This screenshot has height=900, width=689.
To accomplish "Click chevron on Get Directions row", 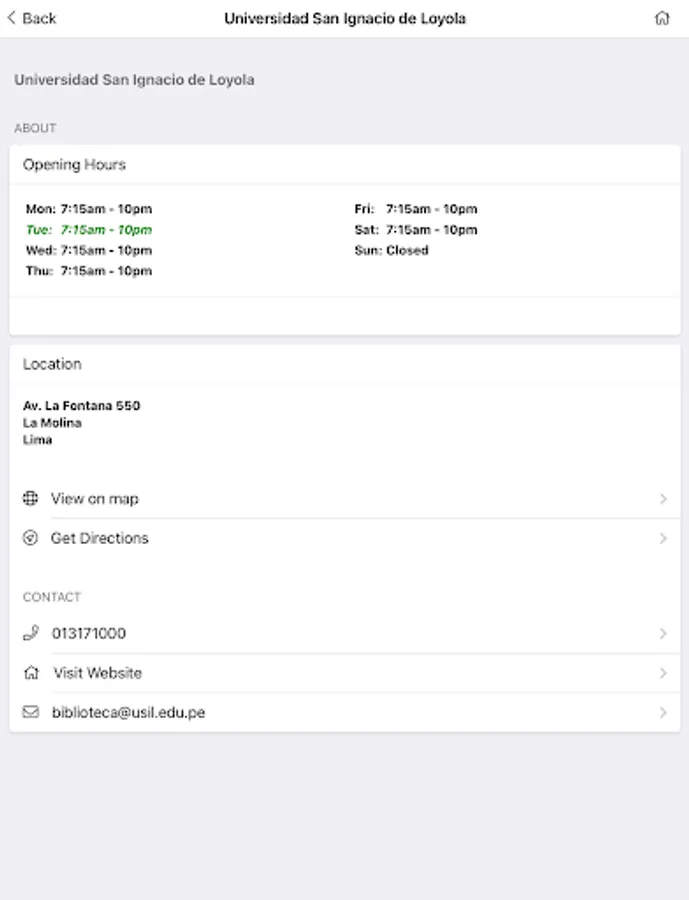I will (662, 538).
